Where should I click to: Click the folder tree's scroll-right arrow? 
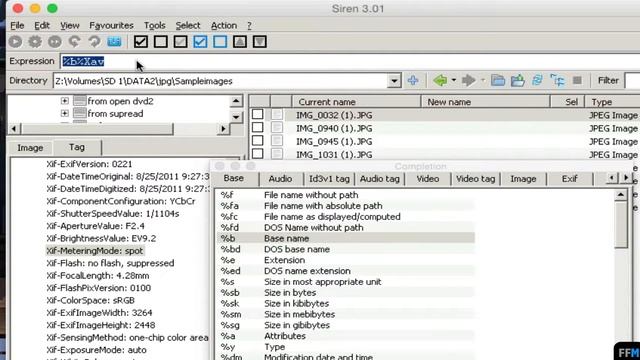click(223, 129)
